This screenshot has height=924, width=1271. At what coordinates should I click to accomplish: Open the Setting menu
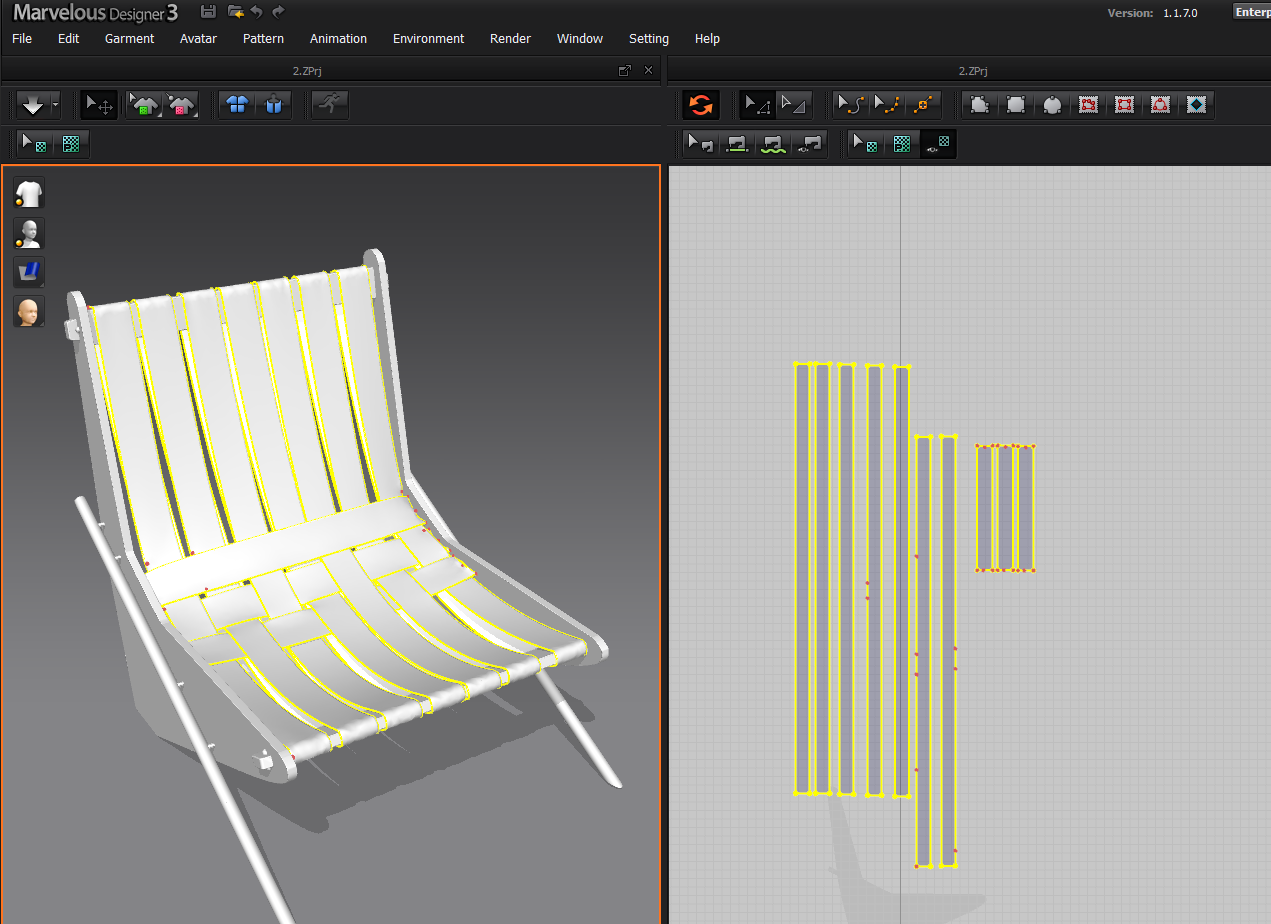[x=649, y=38]
